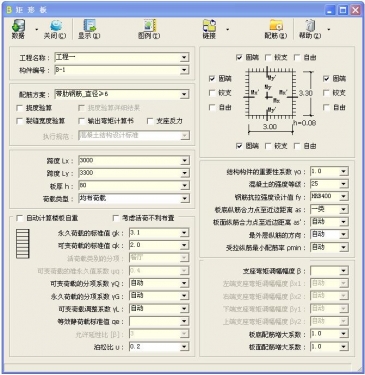This screenshot has height=375, width=365.
Task: Click the 链接 toolbar icon
Action: (209, 26)
